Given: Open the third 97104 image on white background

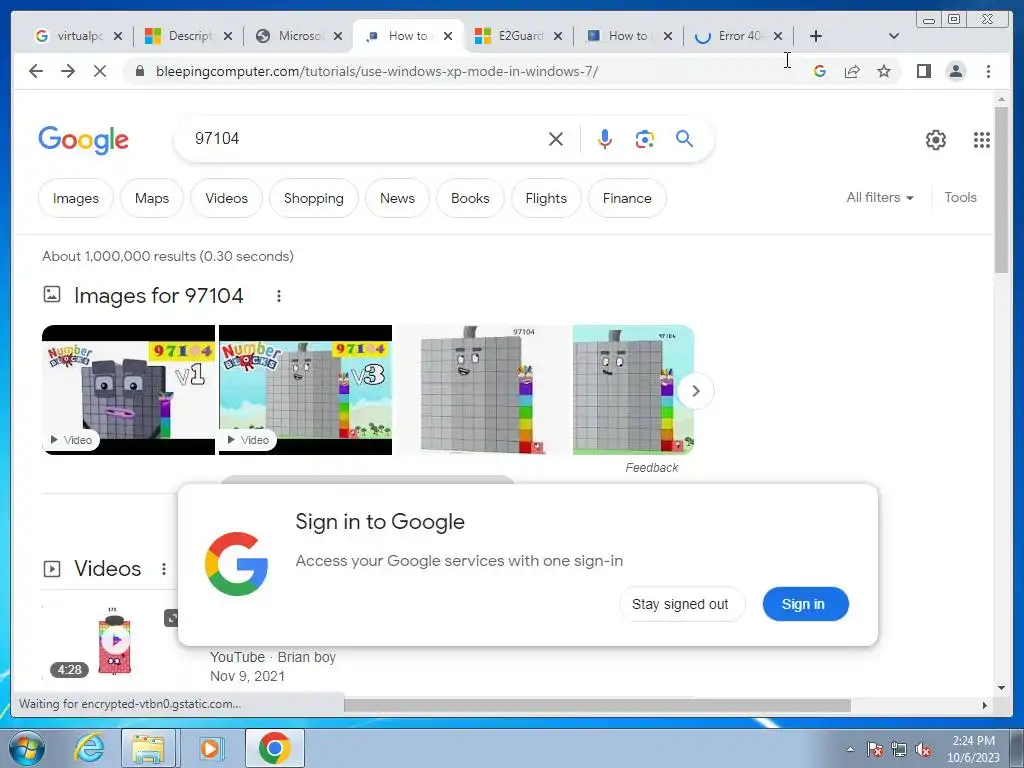Looking at the screenshot, I should [x=483, y=390].
